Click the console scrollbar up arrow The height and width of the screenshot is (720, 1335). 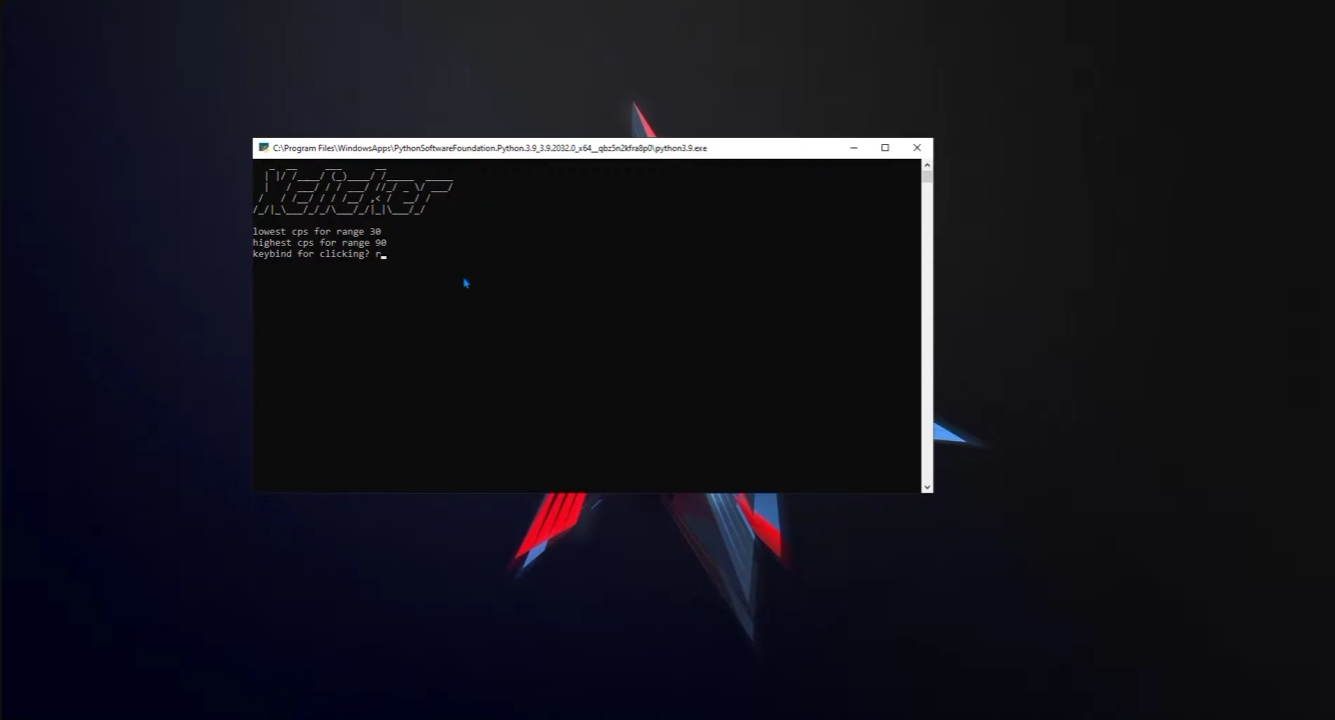pos(927,165)
